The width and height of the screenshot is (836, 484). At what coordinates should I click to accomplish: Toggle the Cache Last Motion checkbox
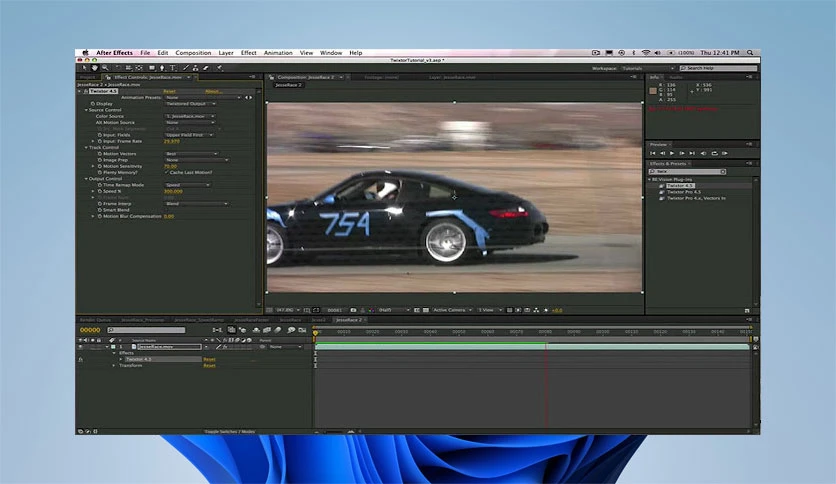[166, 173]
